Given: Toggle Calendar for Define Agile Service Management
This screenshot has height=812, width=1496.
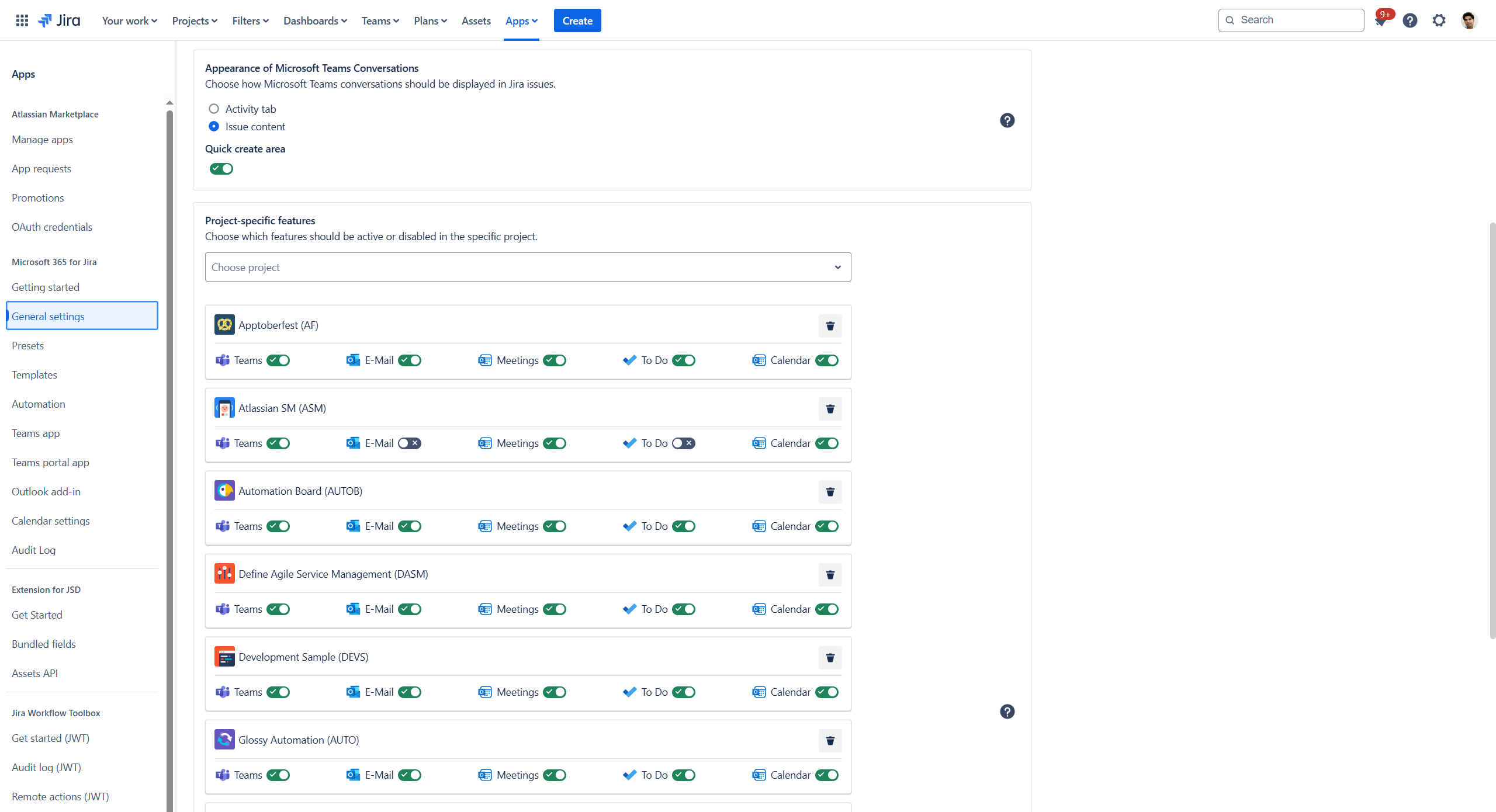Looking at the screenshot, I should (x=827, y=609).
